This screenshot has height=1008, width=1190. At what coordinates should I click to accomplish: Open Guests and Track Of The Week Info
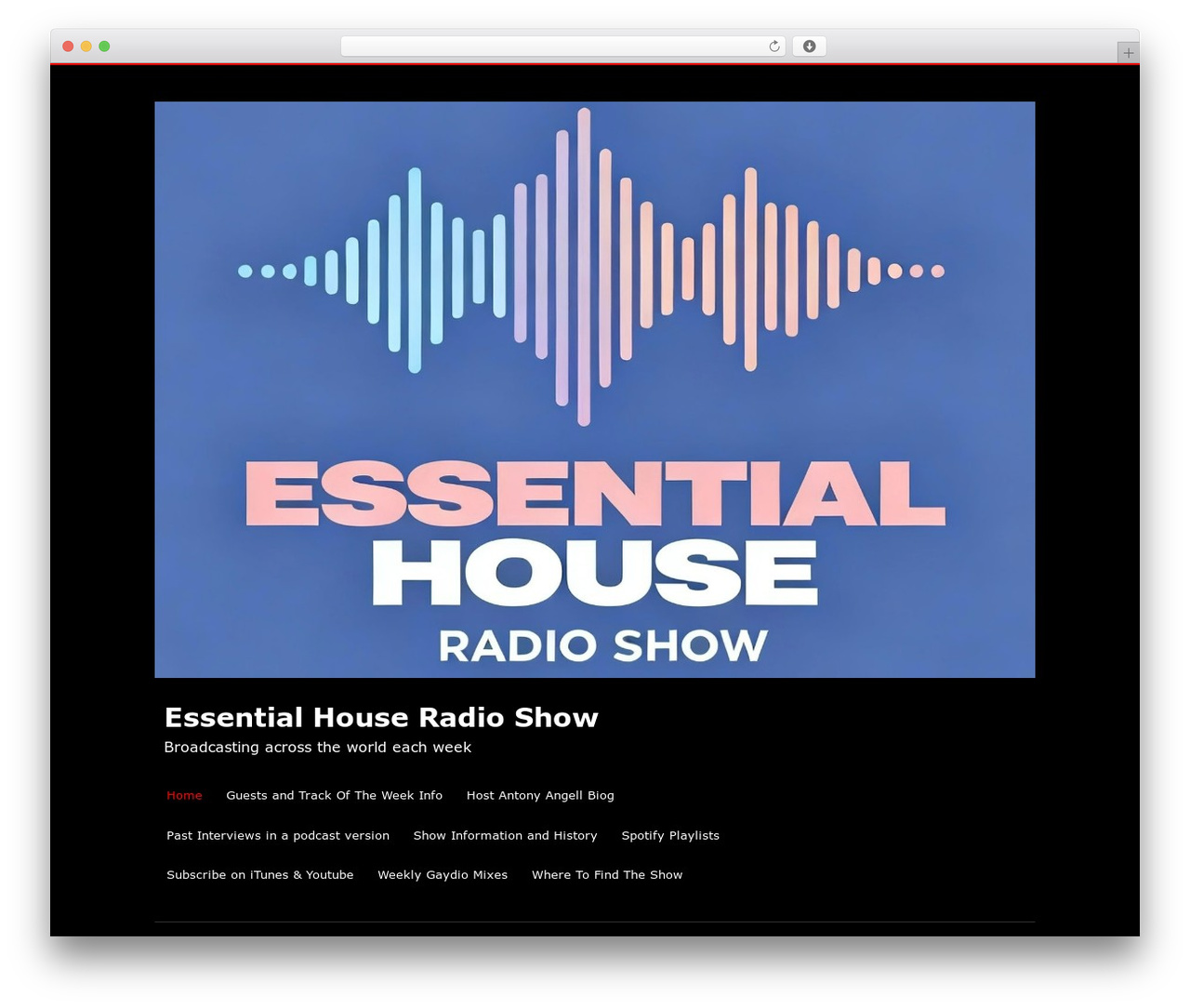click(334, 795)
